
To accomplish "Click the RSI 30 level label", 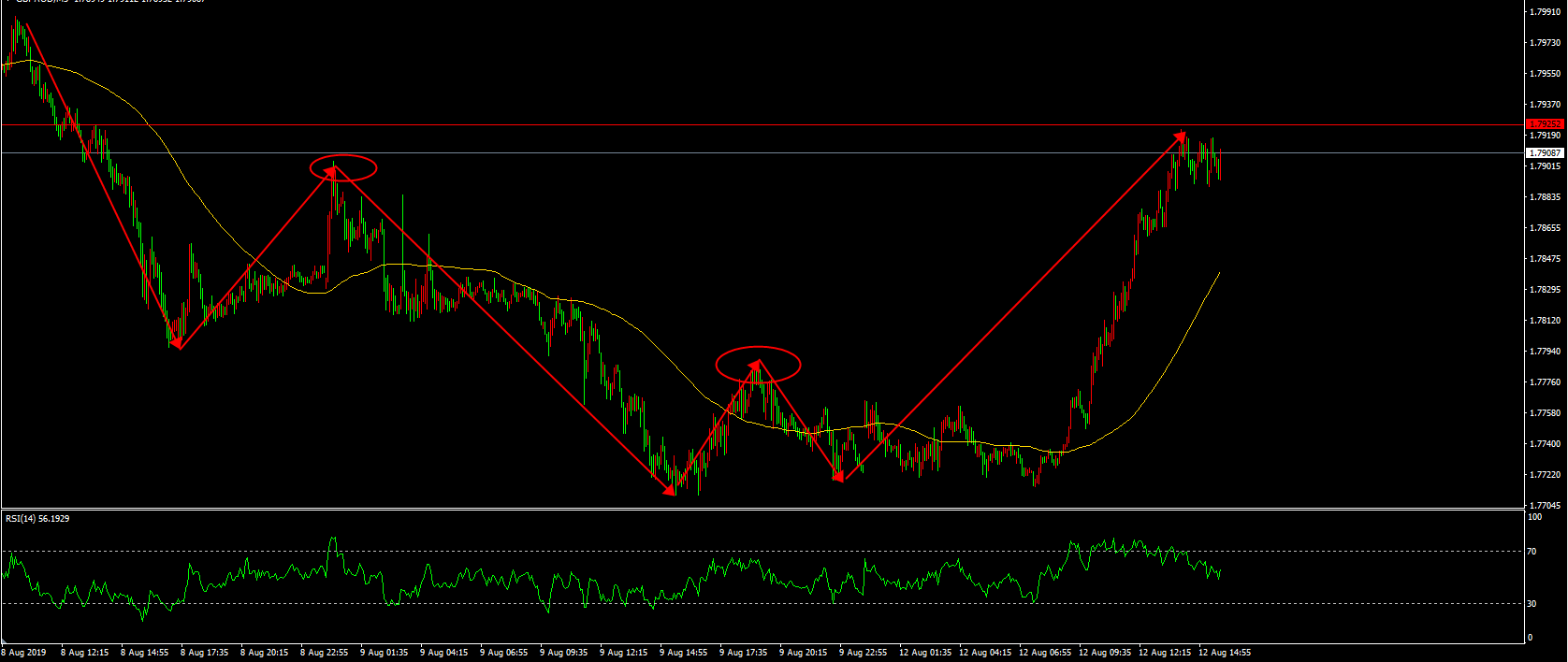I will tap(1532, 604).
